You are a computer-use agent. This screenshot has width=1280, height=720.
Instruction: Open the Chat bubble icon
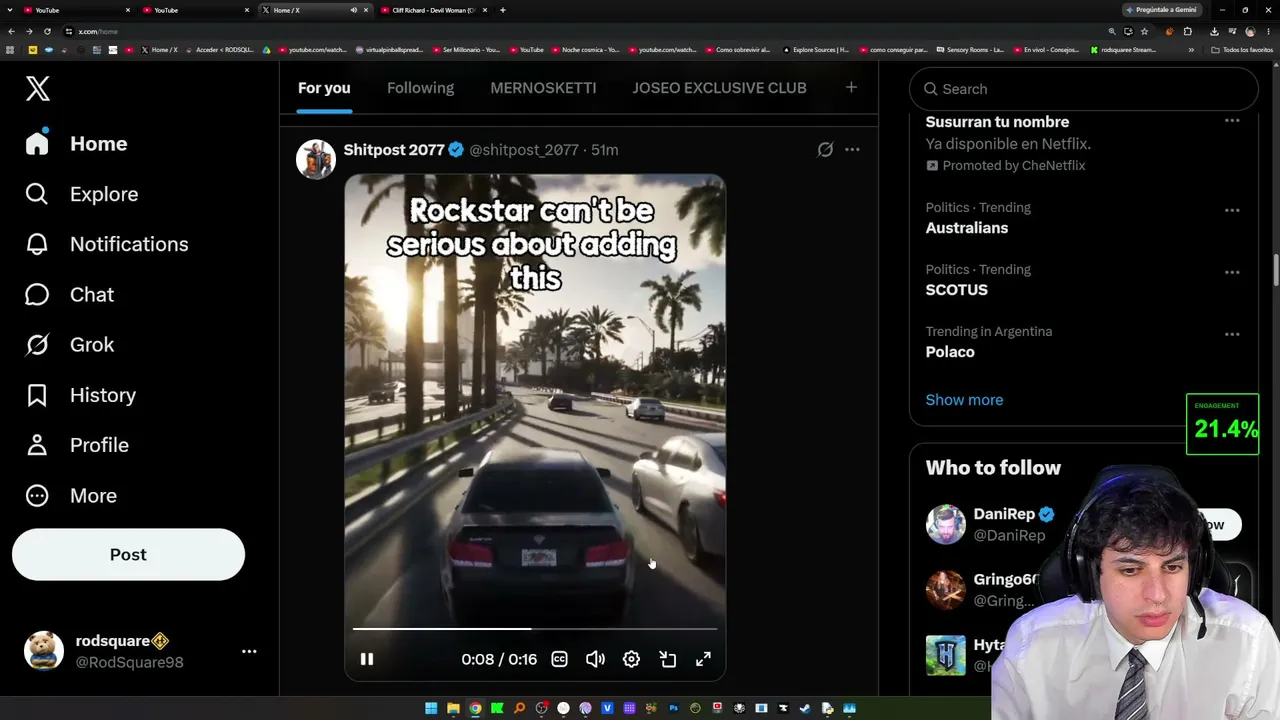37,294
